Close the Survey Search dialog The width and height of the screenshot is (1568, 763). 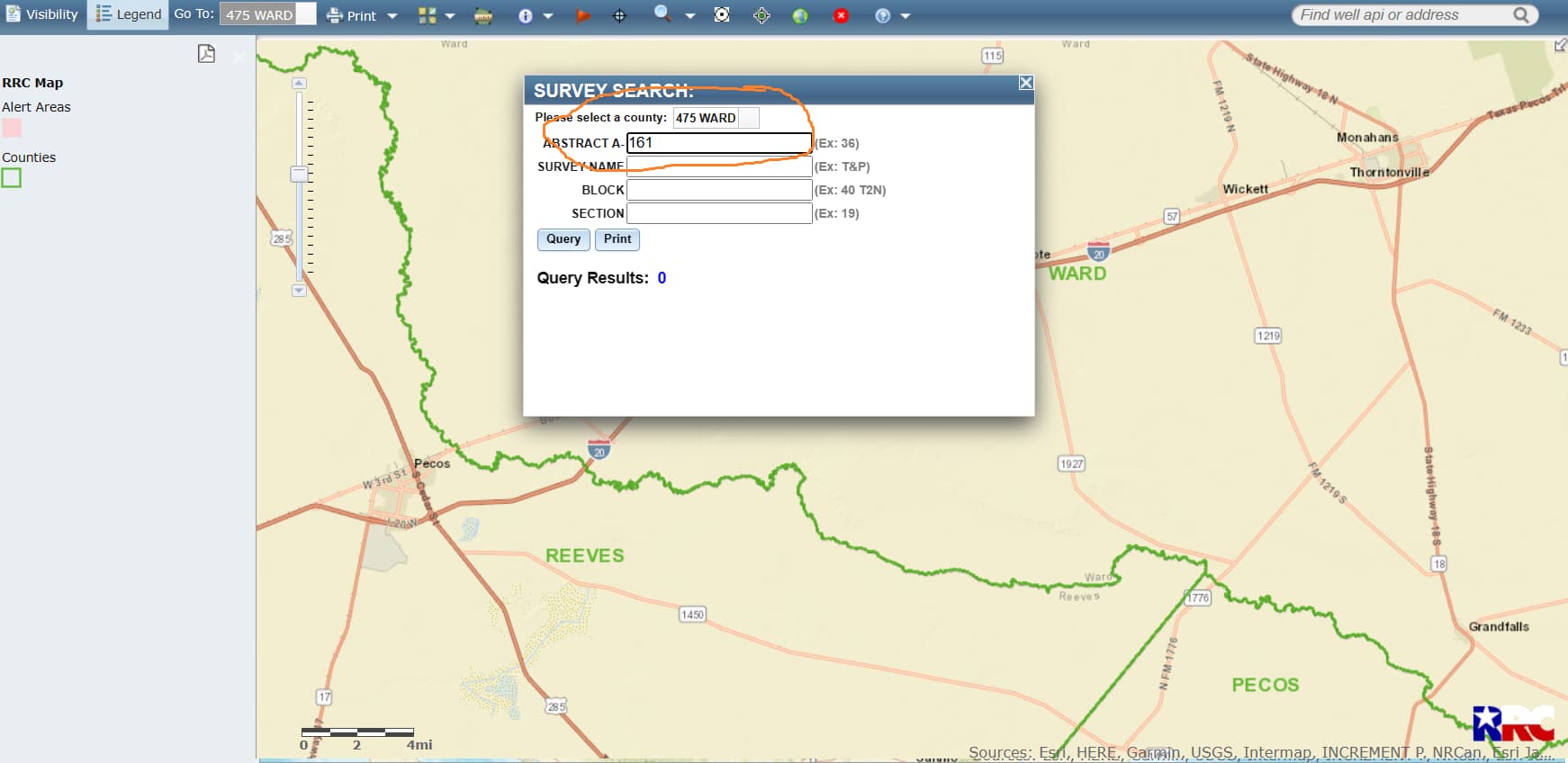1025,83
